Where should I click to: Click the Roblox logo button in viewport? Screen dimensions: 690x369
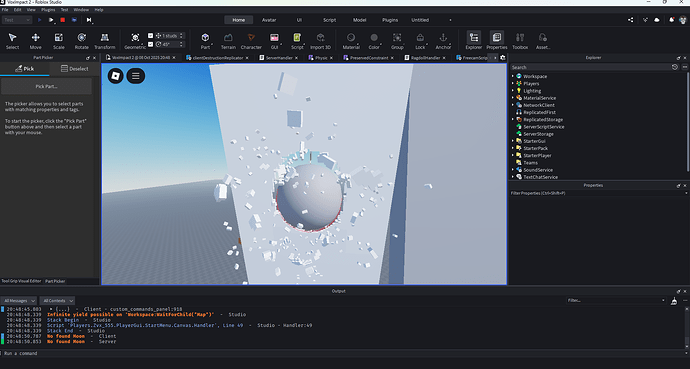[x=116, y=76]
